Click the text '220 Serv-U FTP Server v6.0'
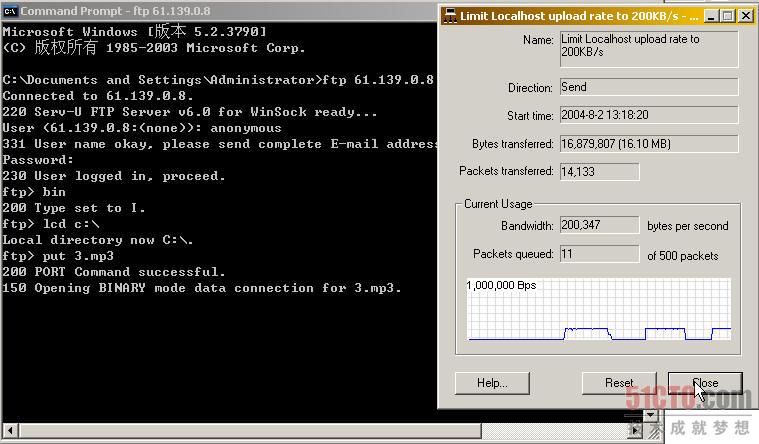Image resolution: width=759 pixels, height=444 pixels. pos(106,112)
